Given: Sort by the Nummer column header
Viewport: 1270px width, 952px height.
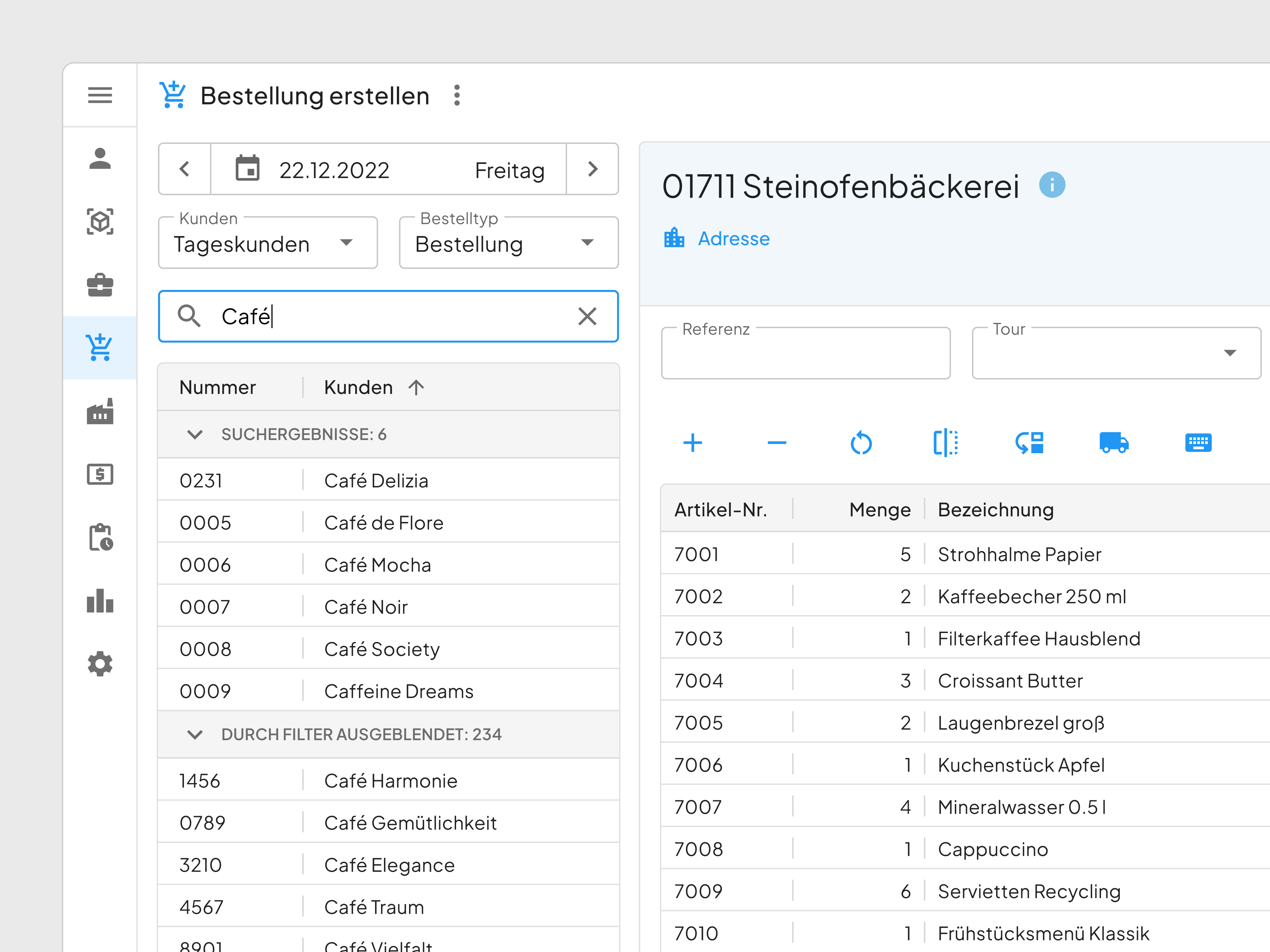Looking at the screenshot, I should [218, 387].
